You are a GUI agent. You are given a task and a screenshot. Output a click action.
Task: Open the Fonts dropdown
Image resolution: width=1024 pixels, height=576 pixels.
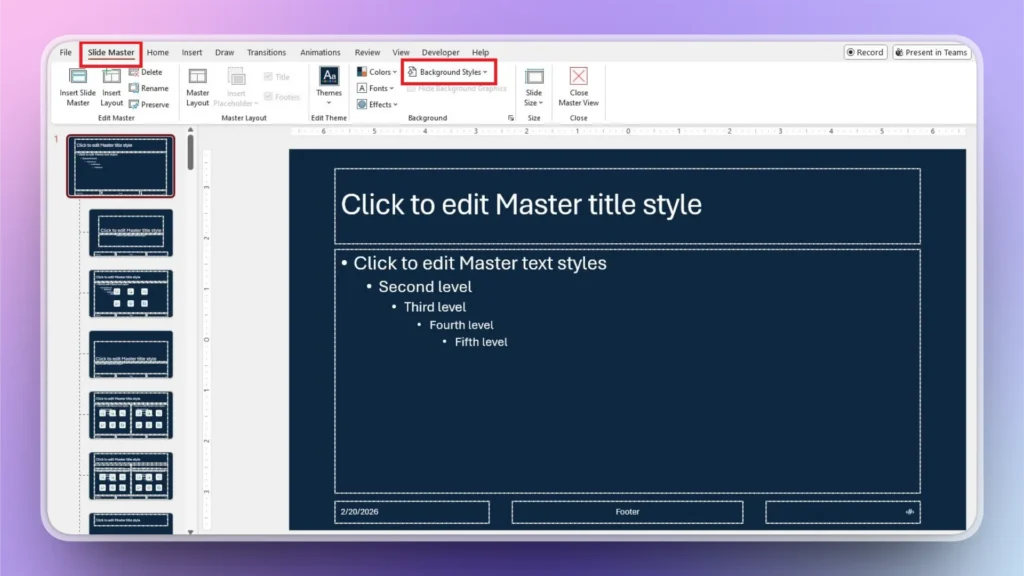(376, 88)
